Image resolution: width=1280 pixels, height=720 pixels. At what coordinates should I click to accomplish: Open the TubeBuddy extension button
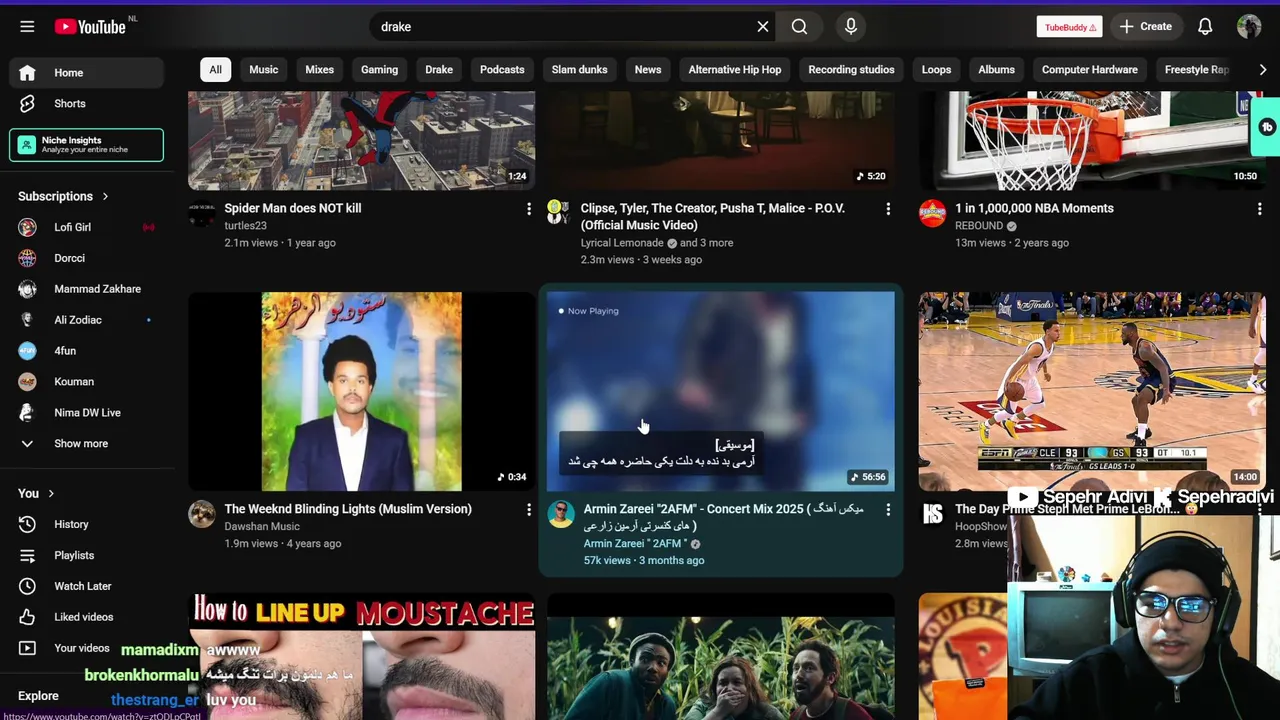(x=1070, y=27)
